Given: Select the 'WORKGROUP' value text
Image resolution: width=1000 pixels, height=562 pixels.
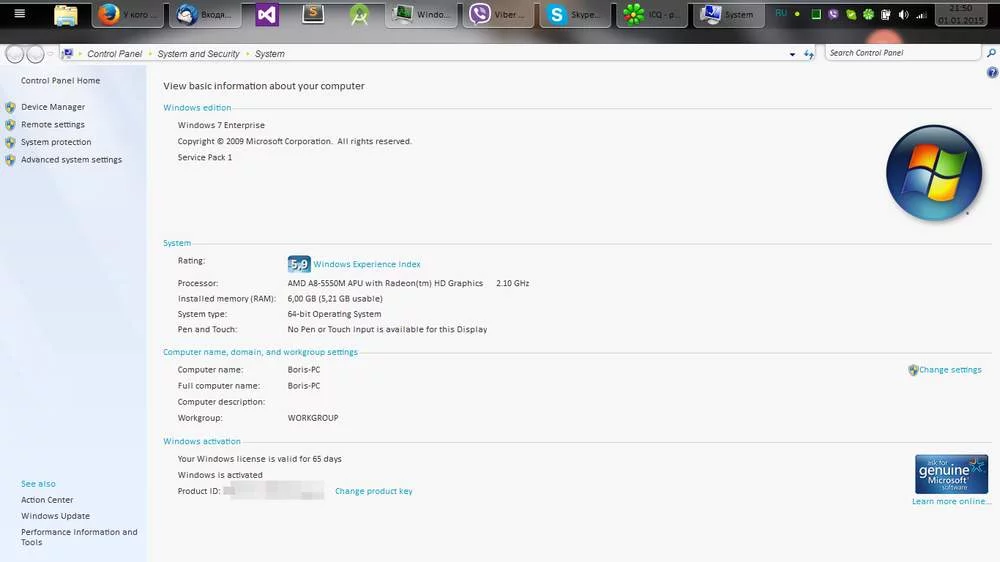Looking at the screenshot, I should pos(313,418).
